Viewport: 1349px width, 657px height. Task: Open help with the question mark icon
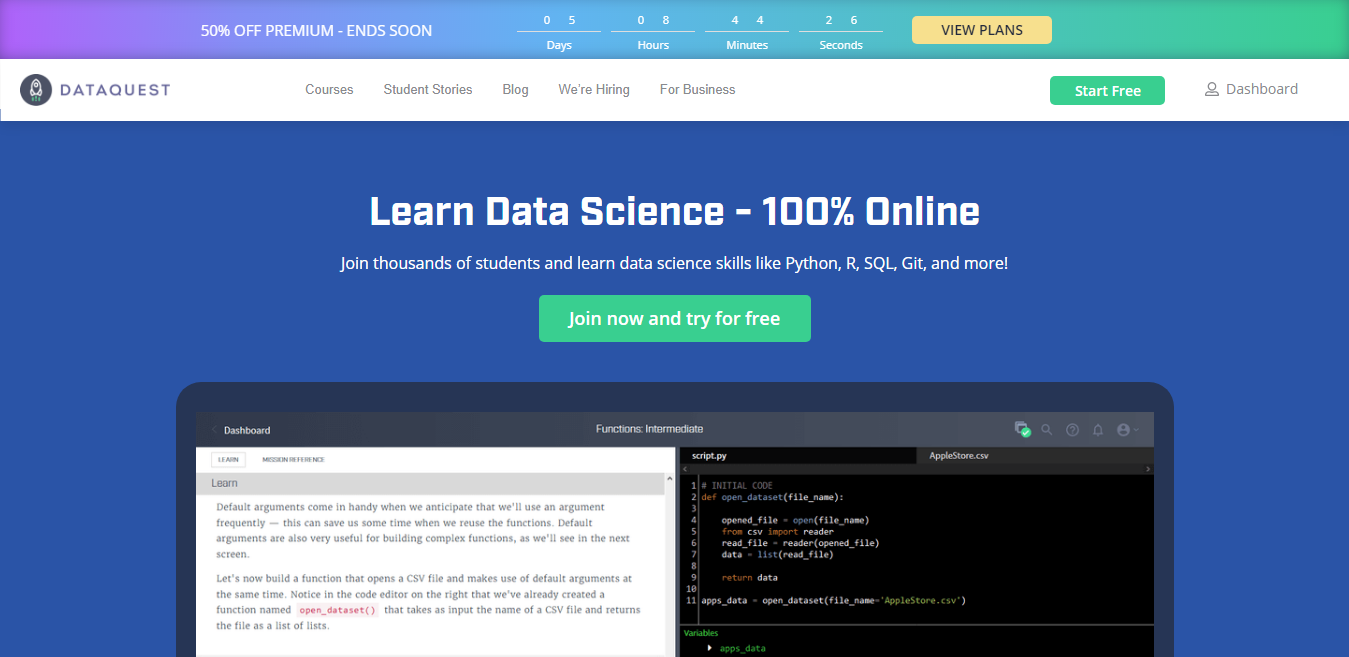click(x=1072, y=430)
